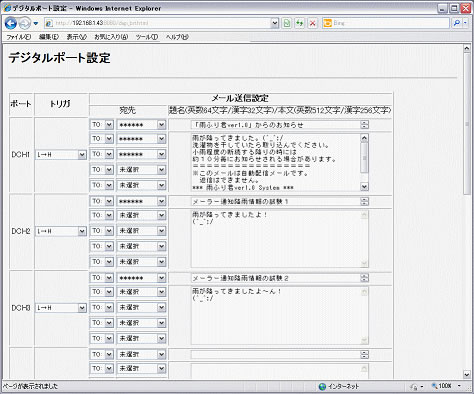The image size is (474, 394).
Task: Open the 編集(E) menu
Action: pos(49,37)
